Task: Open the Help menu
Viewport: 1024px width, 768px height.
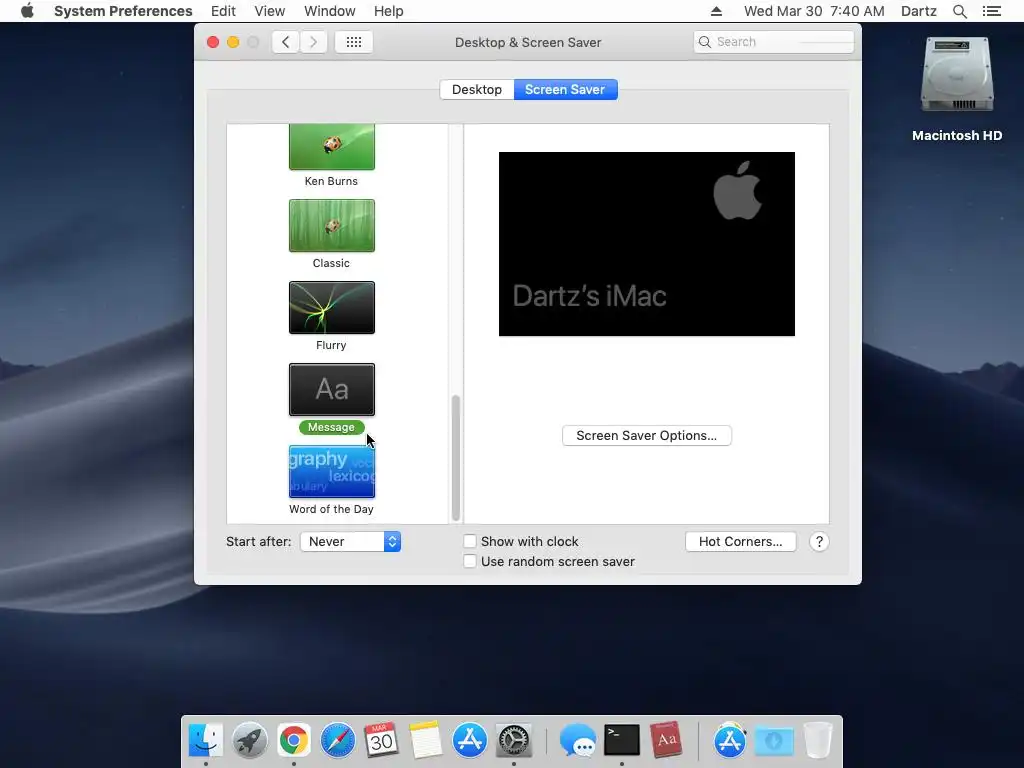Action: (x=389, y=11)
